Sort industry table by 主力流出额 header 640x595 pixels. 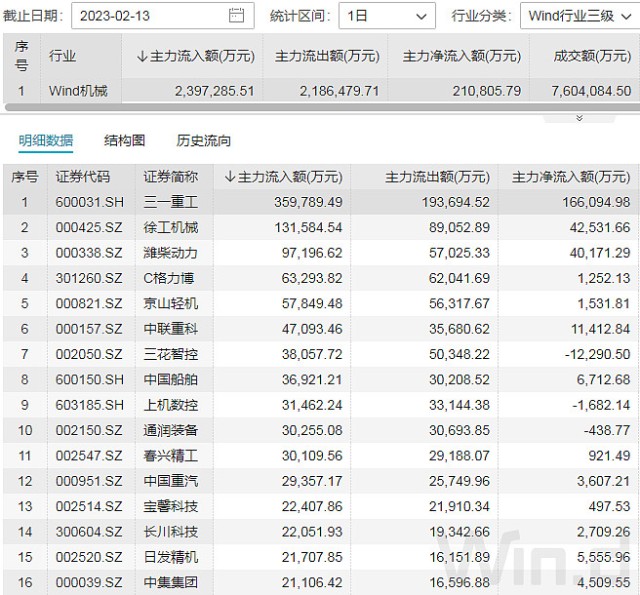(327, 56)
